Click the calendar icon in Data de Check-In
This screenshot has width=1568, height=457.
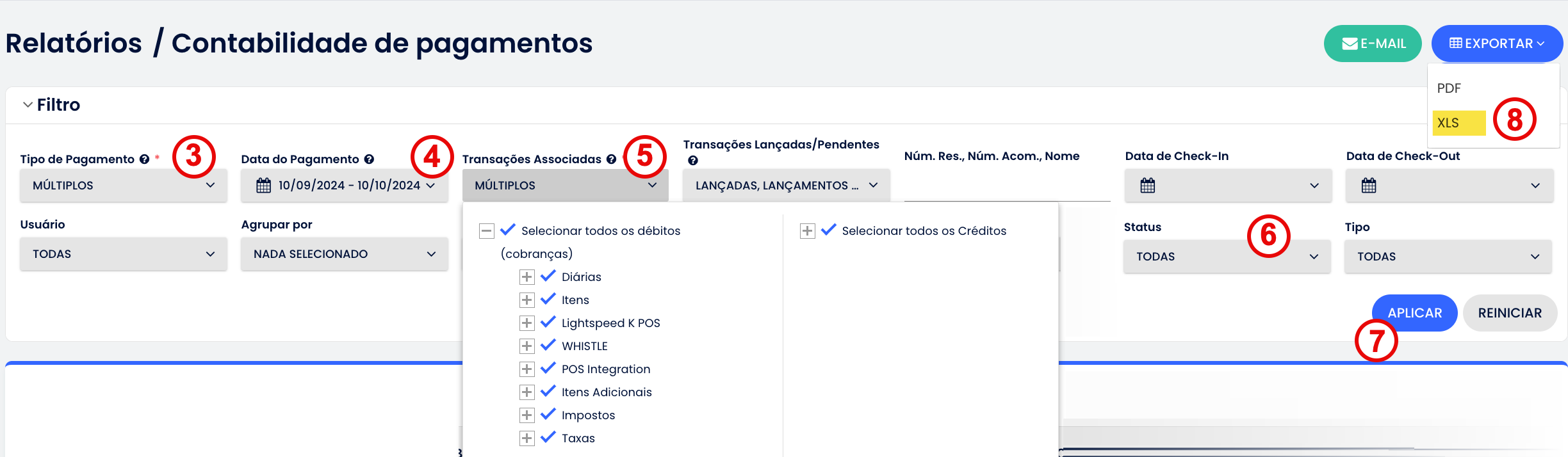[x=1147, y=186]
